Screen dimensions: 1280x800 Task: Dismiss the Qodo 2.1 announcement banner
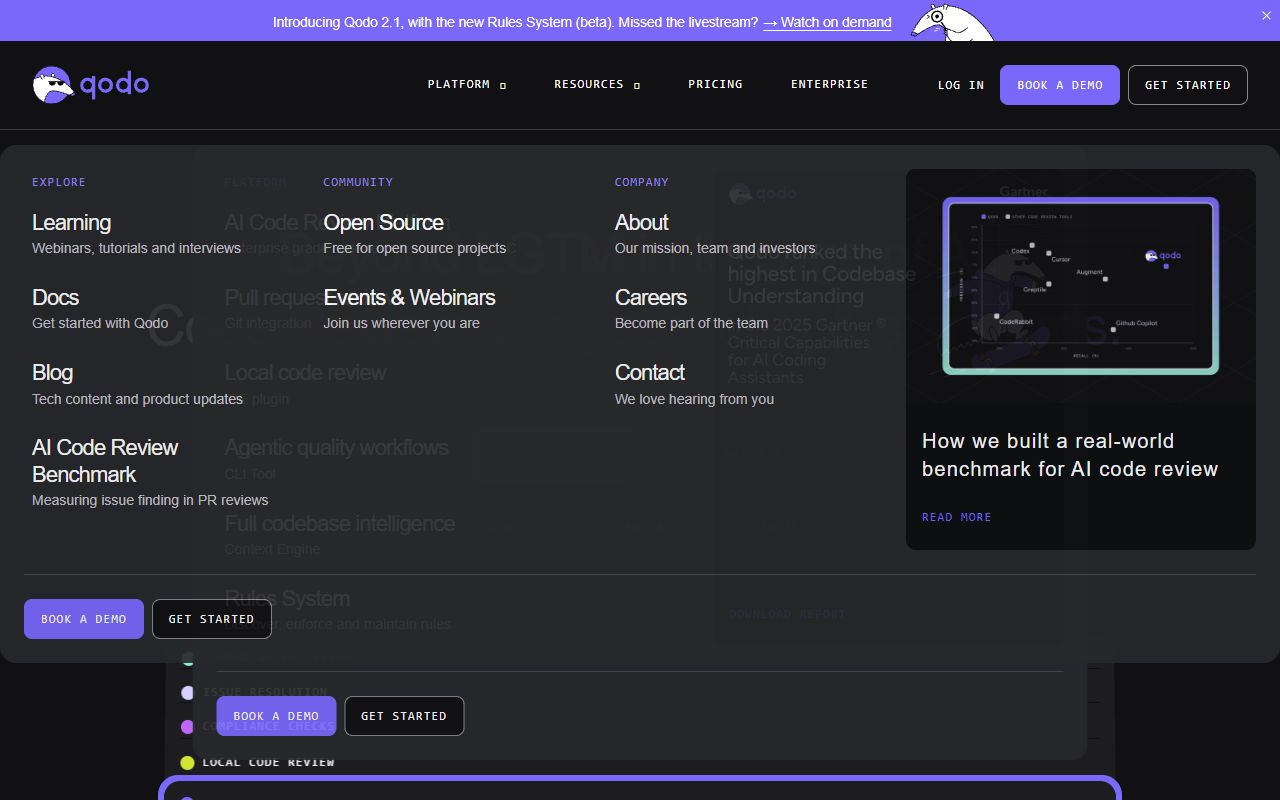(x=1266, y=16)
